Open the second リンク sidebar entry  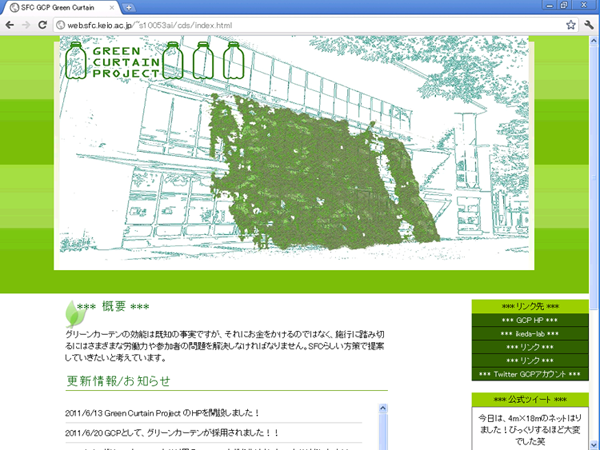click(x=530, y=360)
